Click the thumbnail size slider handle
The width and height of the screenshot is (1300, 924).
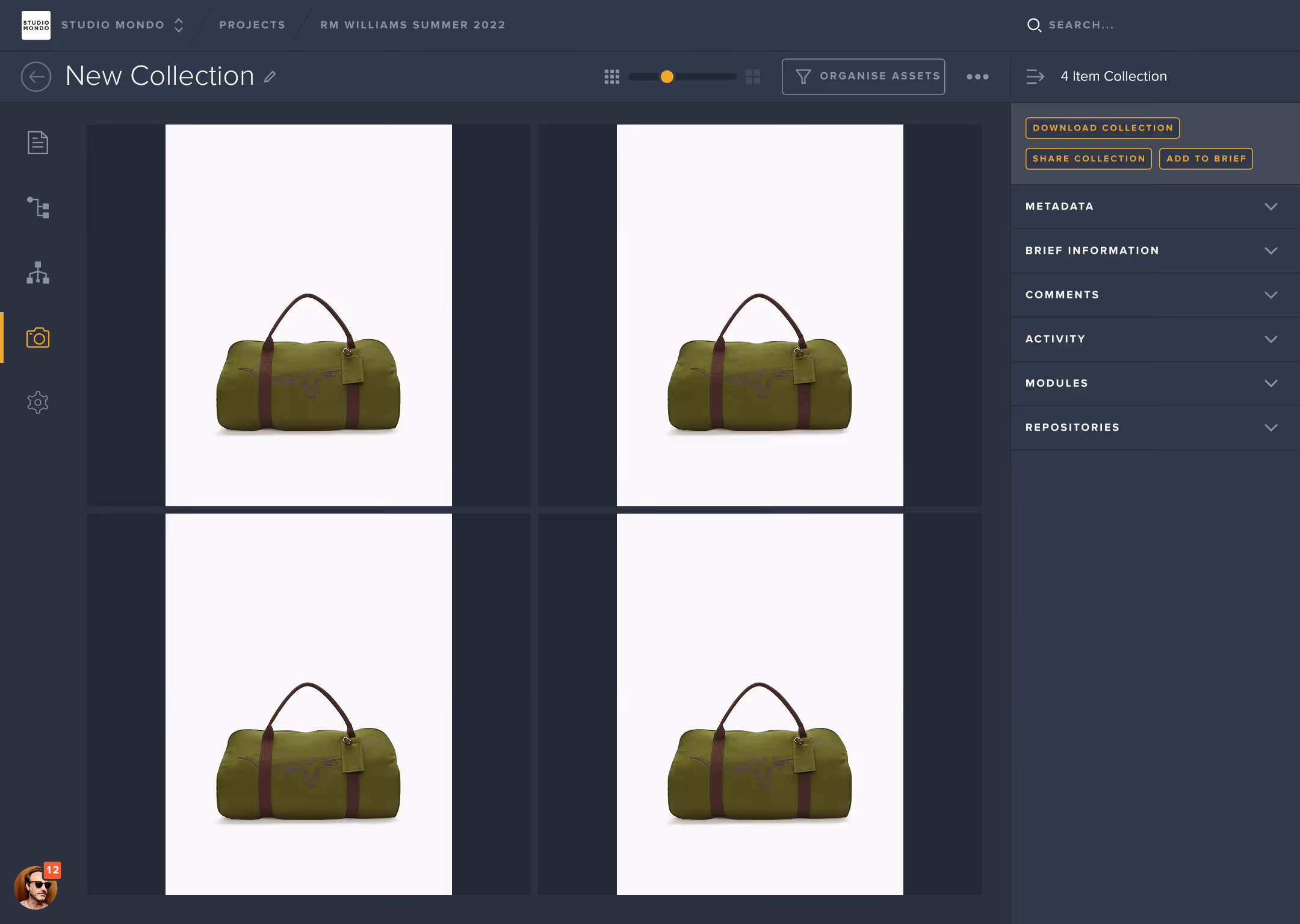coord(667,76)
